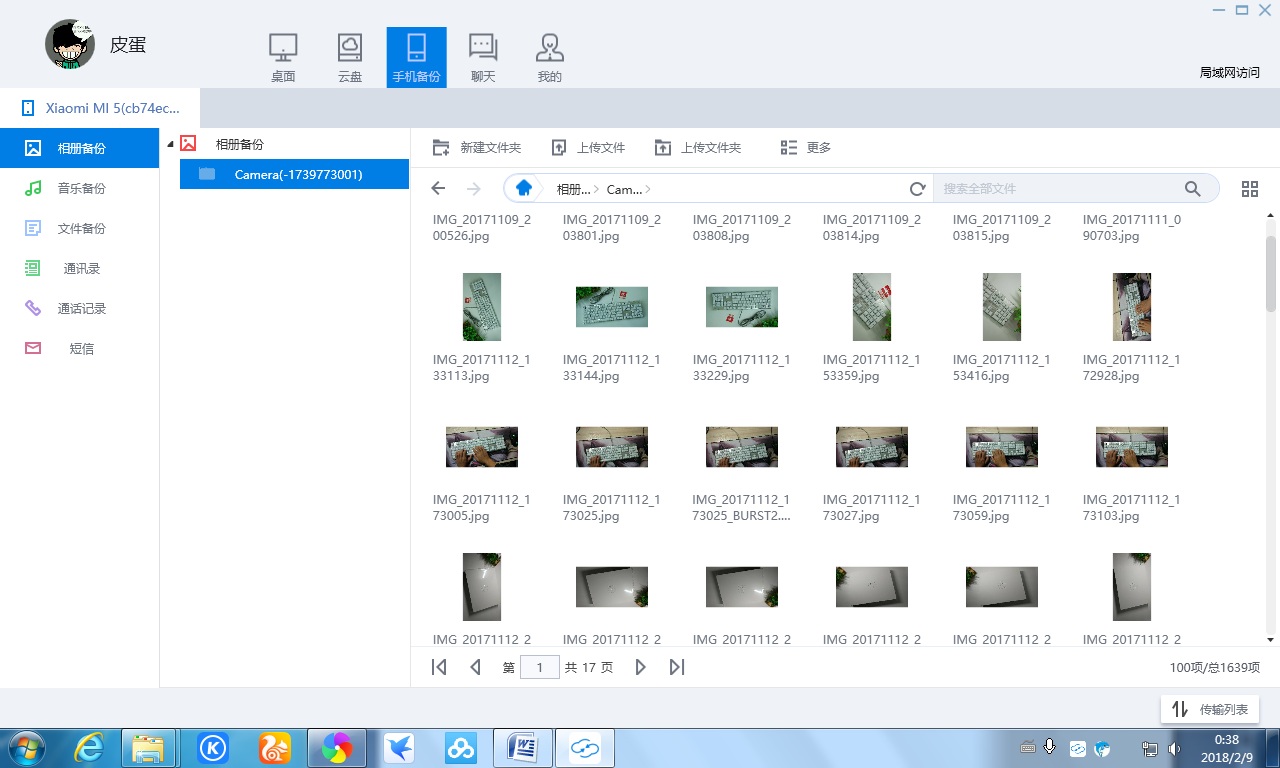Screen dimensions: 1280x768
Task: Open 传输列表 transfer list
Action: [1210, 709]
